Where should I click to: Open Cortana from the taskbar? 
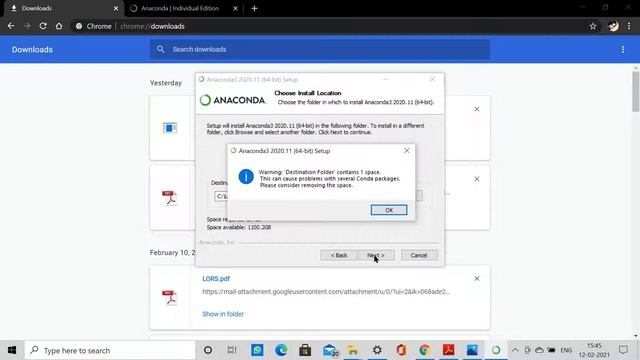click(x=208, y=350)
